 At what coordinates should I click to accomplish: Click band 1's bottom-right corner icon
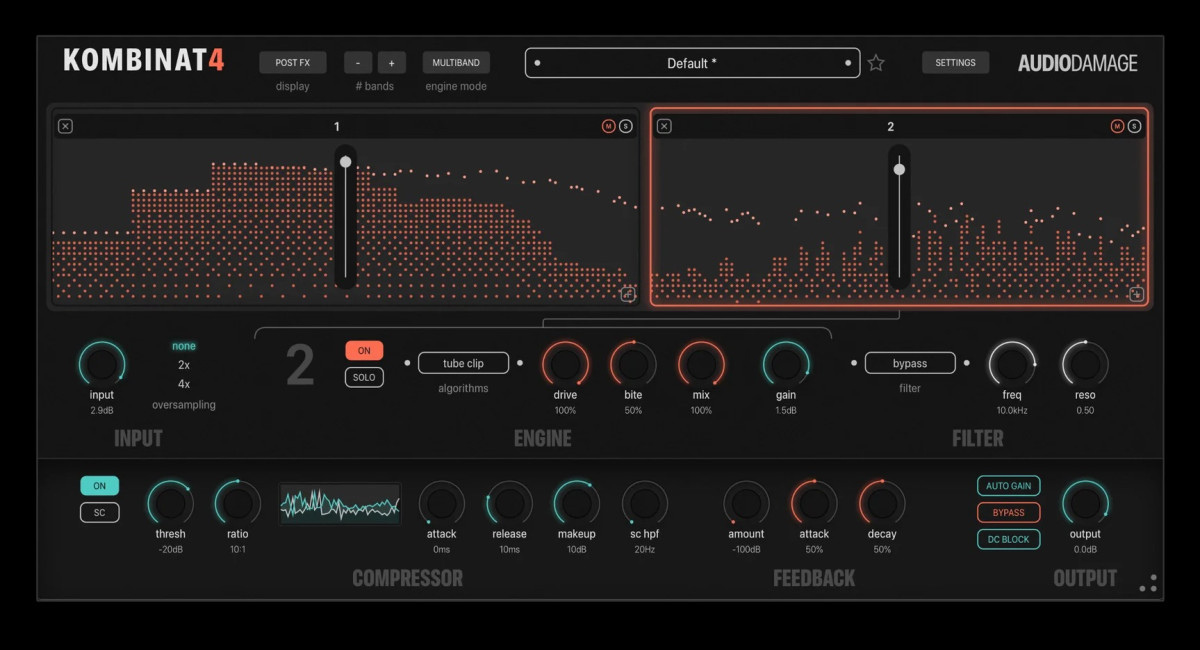pyautogui.click(x=627, y=294)
